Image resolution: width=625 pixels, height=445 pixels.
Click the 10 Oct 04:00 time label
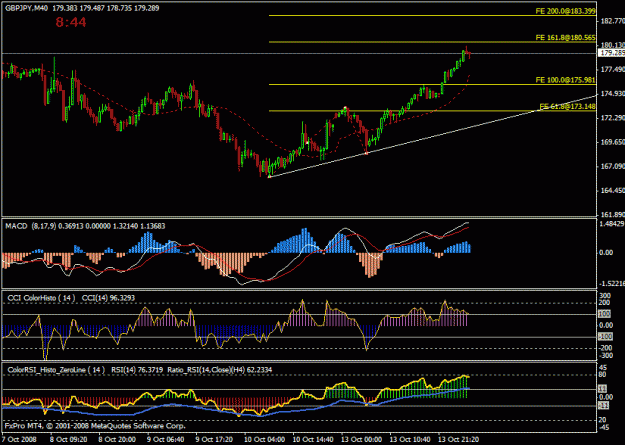[264, 439]
